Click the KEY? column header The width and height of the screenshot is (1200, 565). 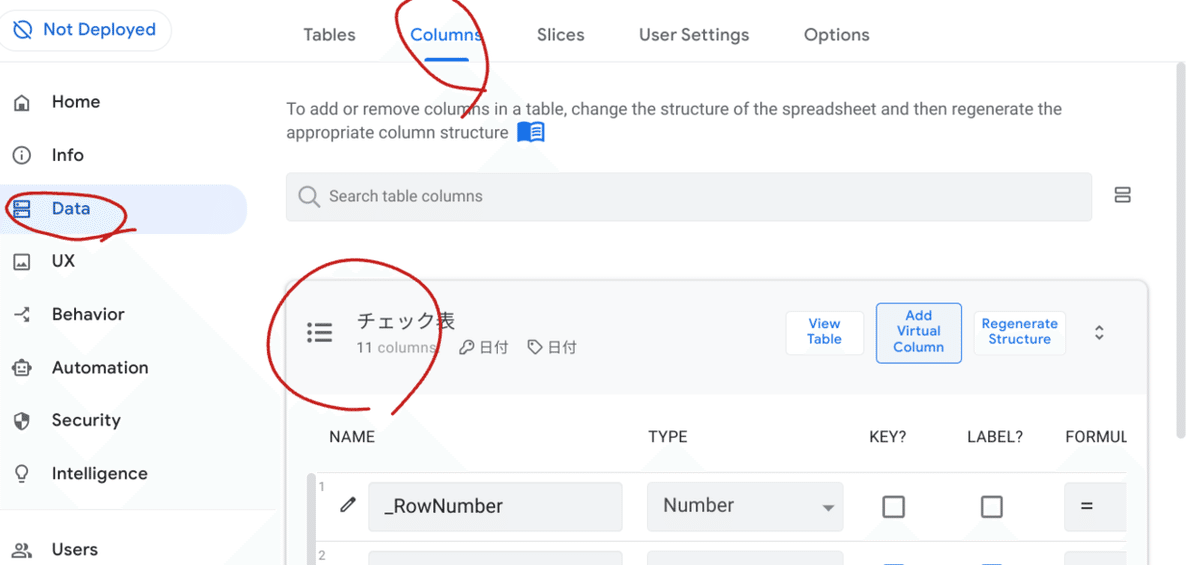pos(888,437)
